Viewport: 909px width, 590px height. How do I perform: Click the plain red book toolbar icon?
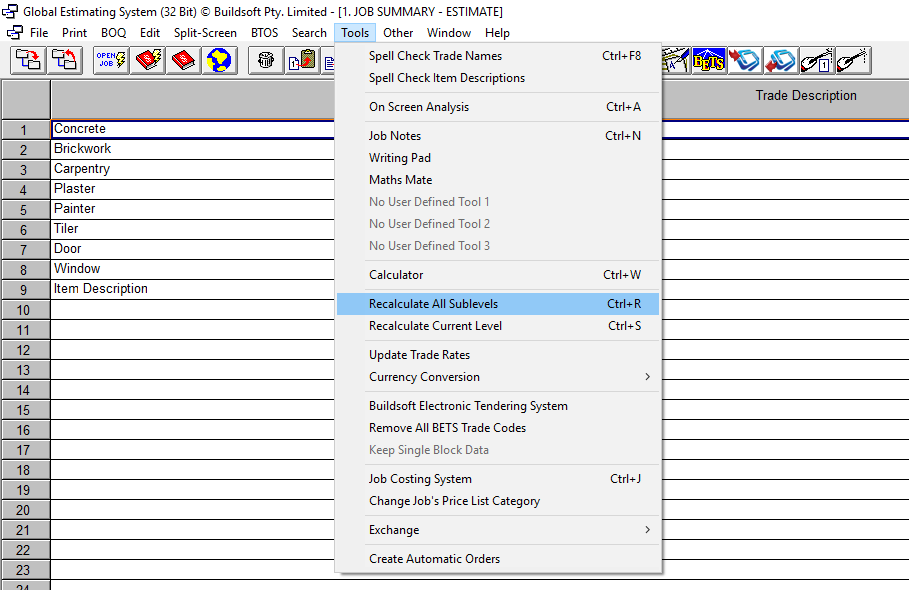point(184,61)
